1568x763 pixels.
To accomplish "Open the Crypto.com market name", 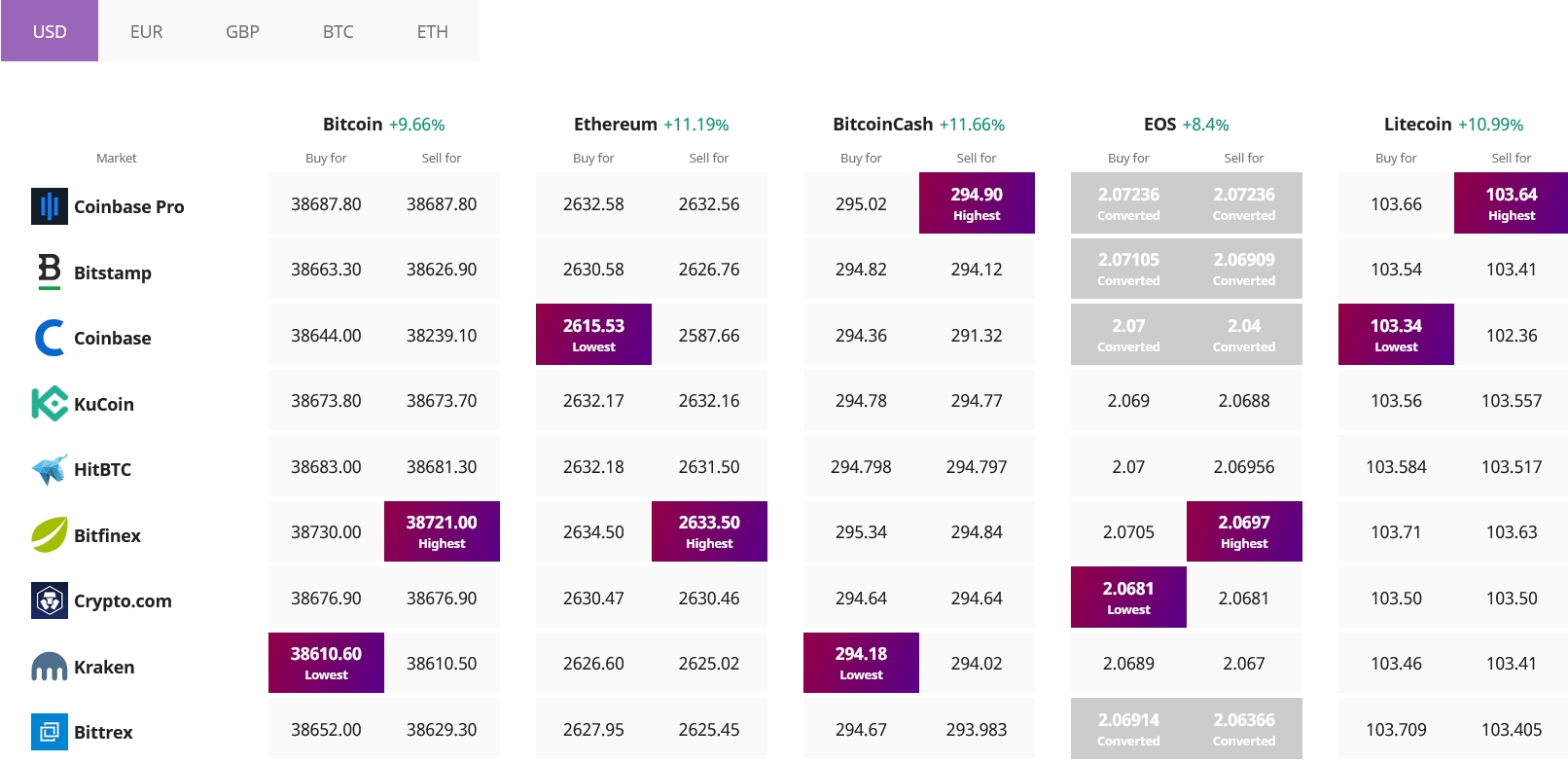I will [123, 600].
